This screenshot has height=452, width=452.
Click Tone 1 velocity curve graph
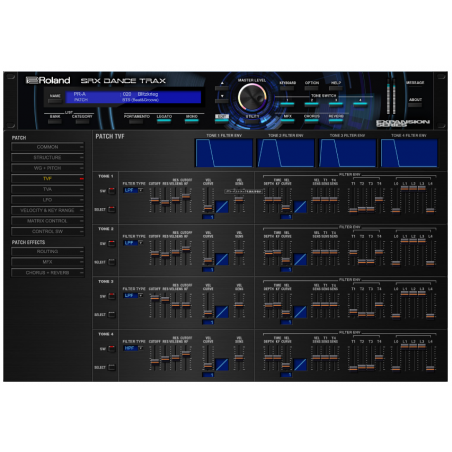222,207
